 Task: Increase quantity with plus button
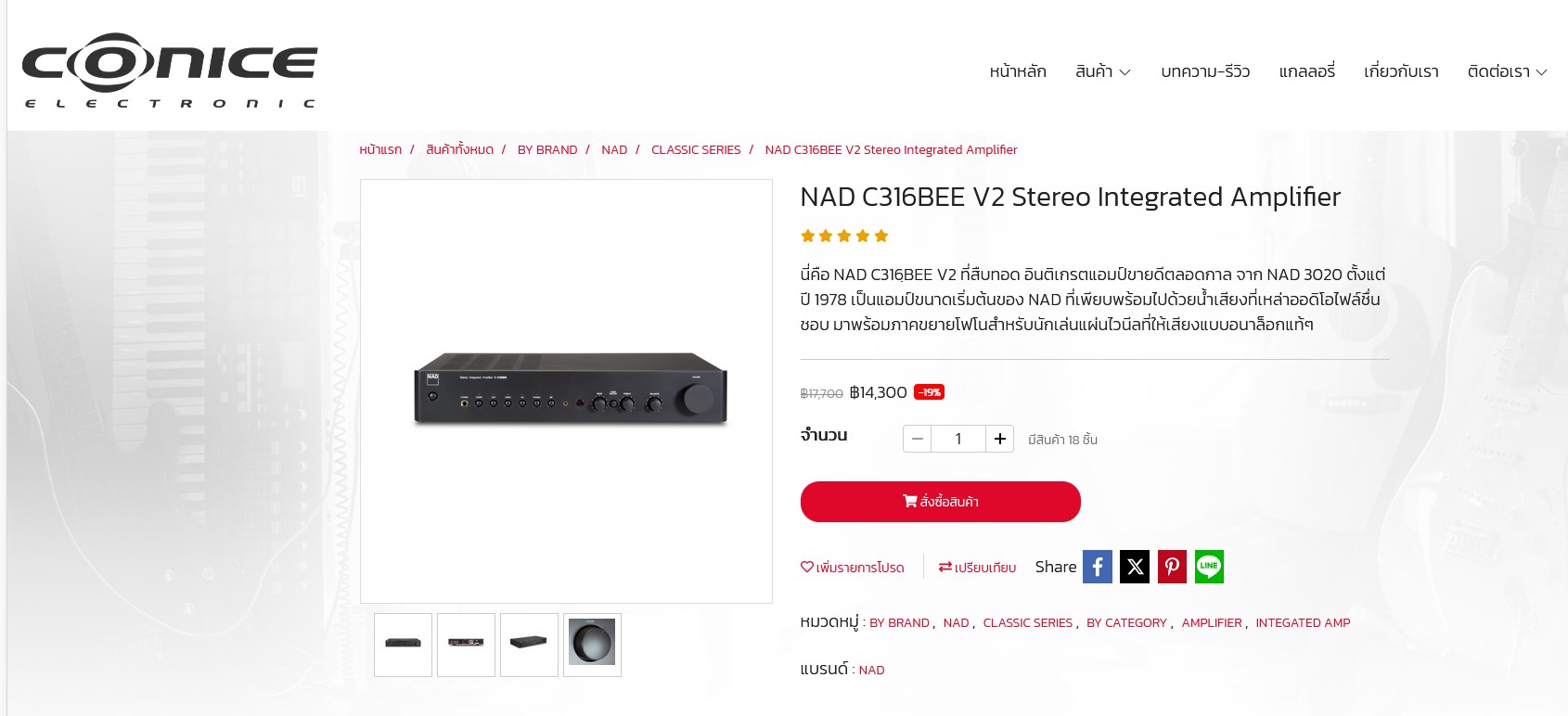[999, 439]
